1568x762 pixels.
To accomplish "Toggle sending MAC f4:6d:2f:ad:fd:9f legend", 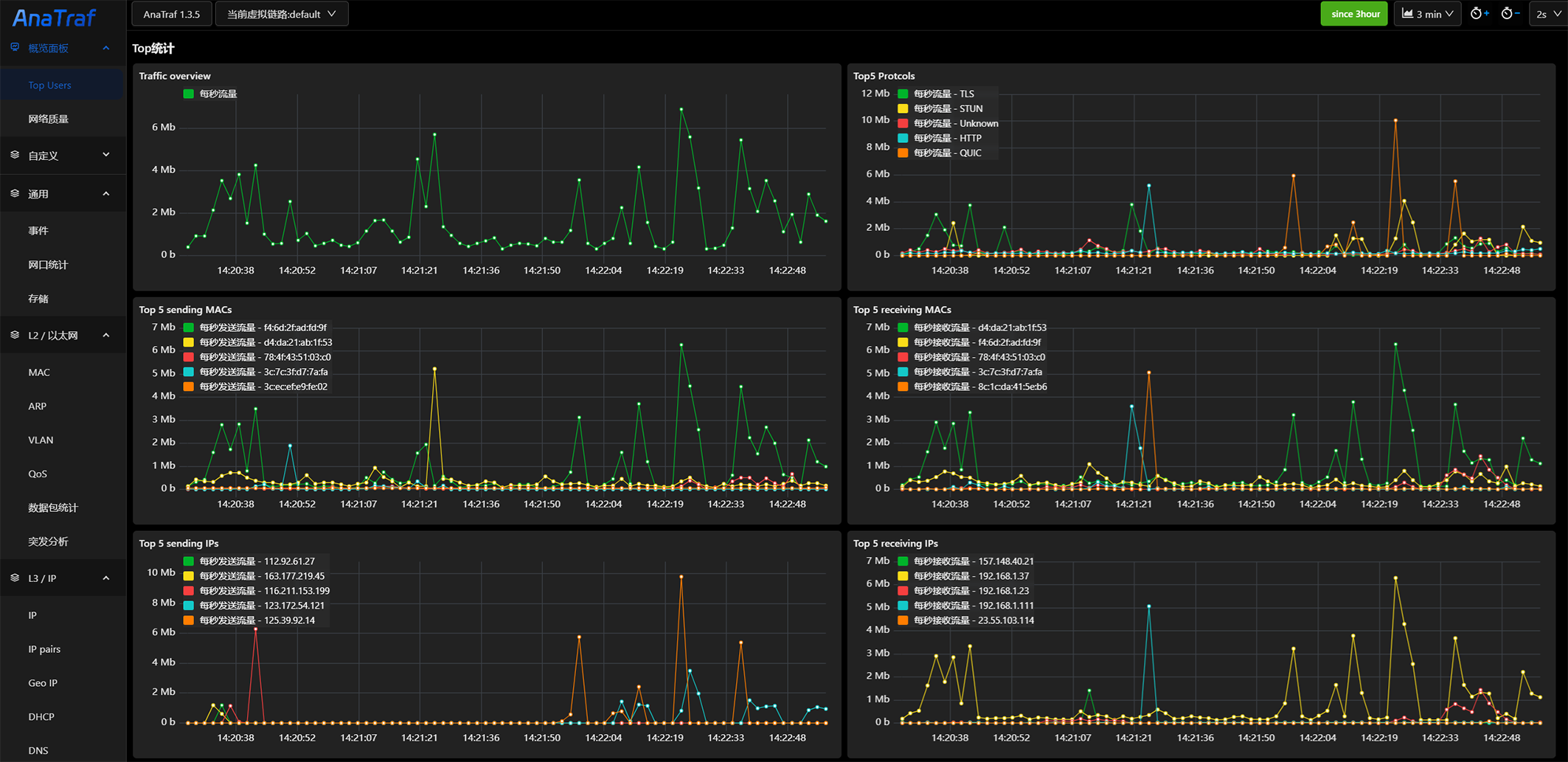I will [x=255, y=328].
